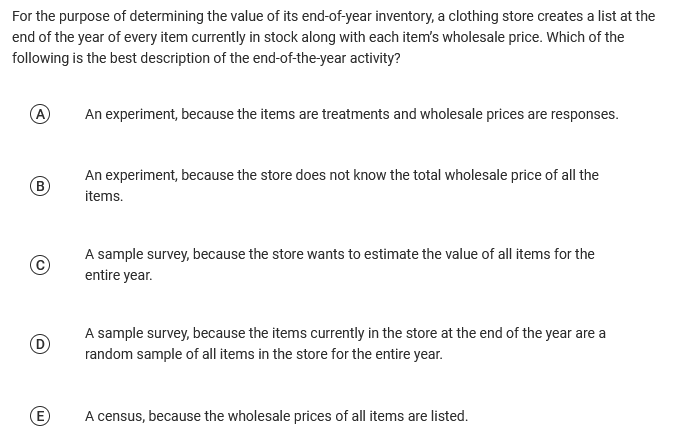The image size is (679, 438).
Task: Click answer text about treatments and responses
Action: 351,114
